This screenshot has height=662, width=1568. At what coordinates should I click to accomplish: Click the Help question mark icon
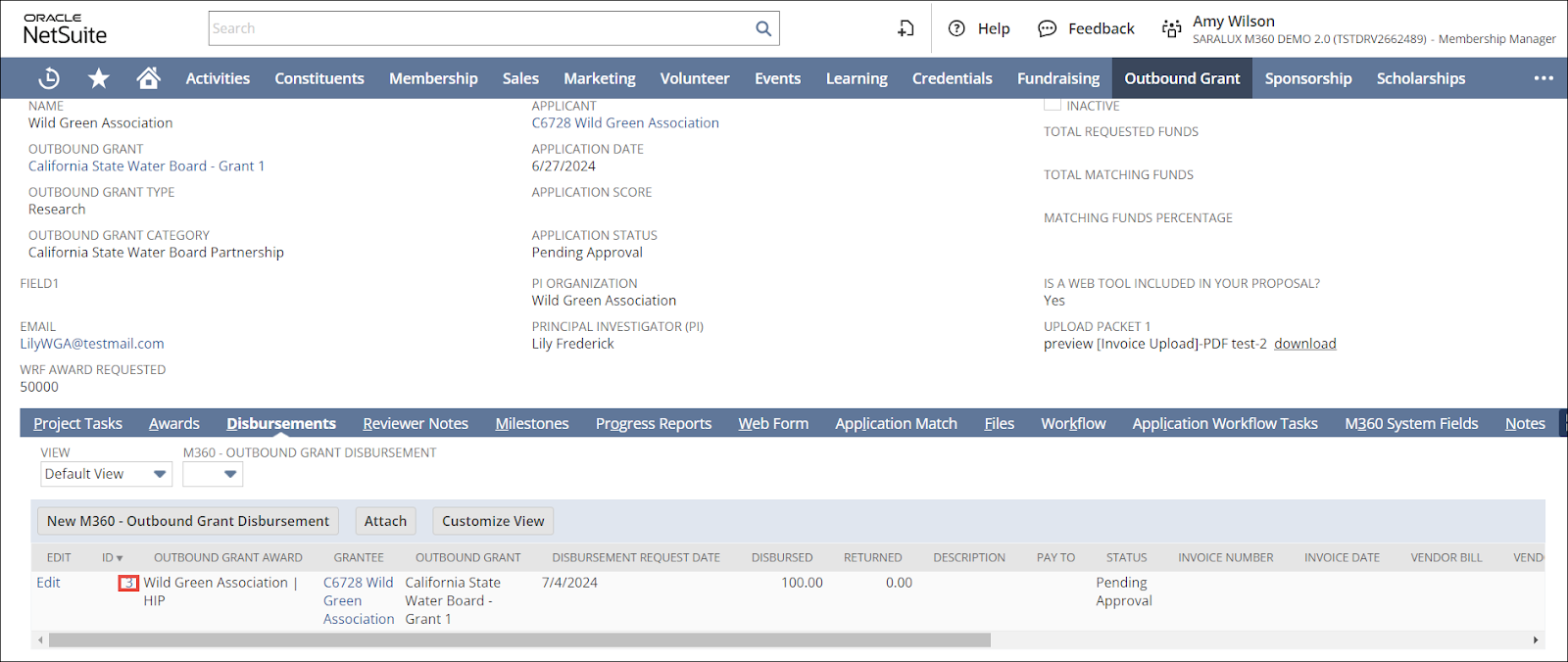pos(956,28)
